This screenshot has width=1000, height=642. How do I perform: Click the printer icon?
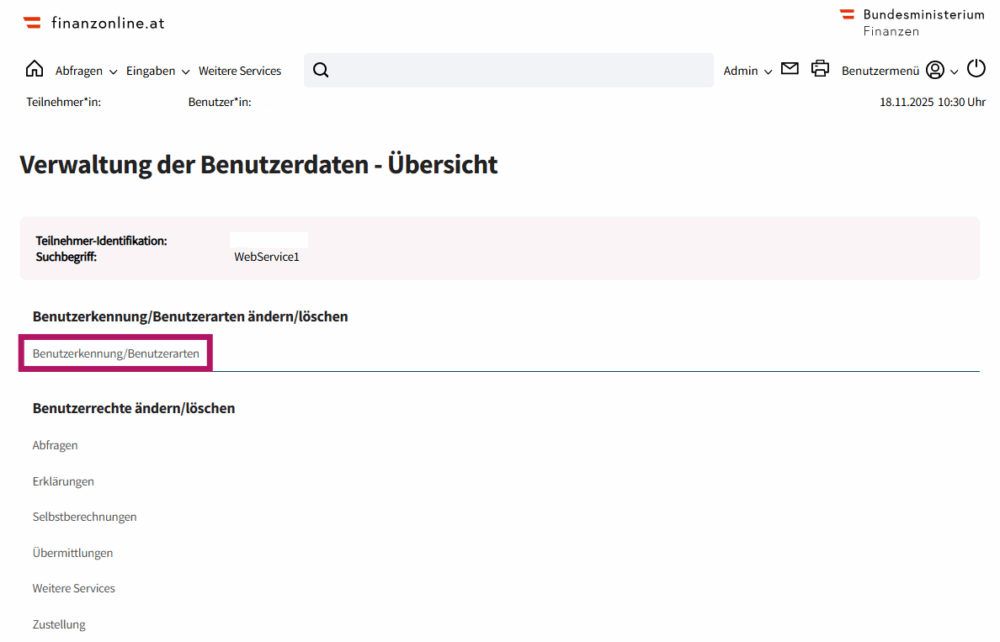(820, 69)
